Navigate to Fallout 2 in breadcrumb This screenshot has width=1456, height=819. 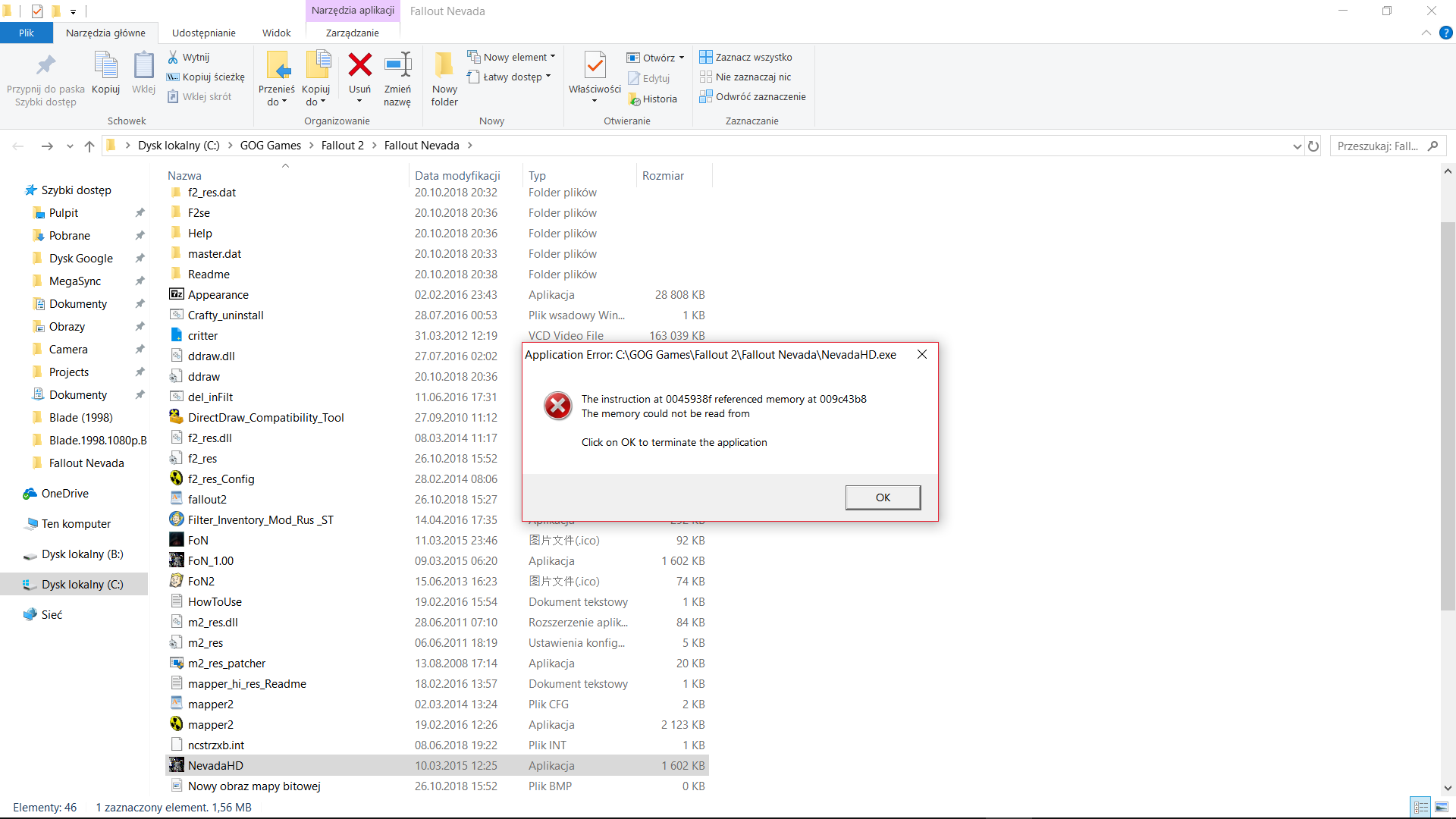[x=342, y=146]
